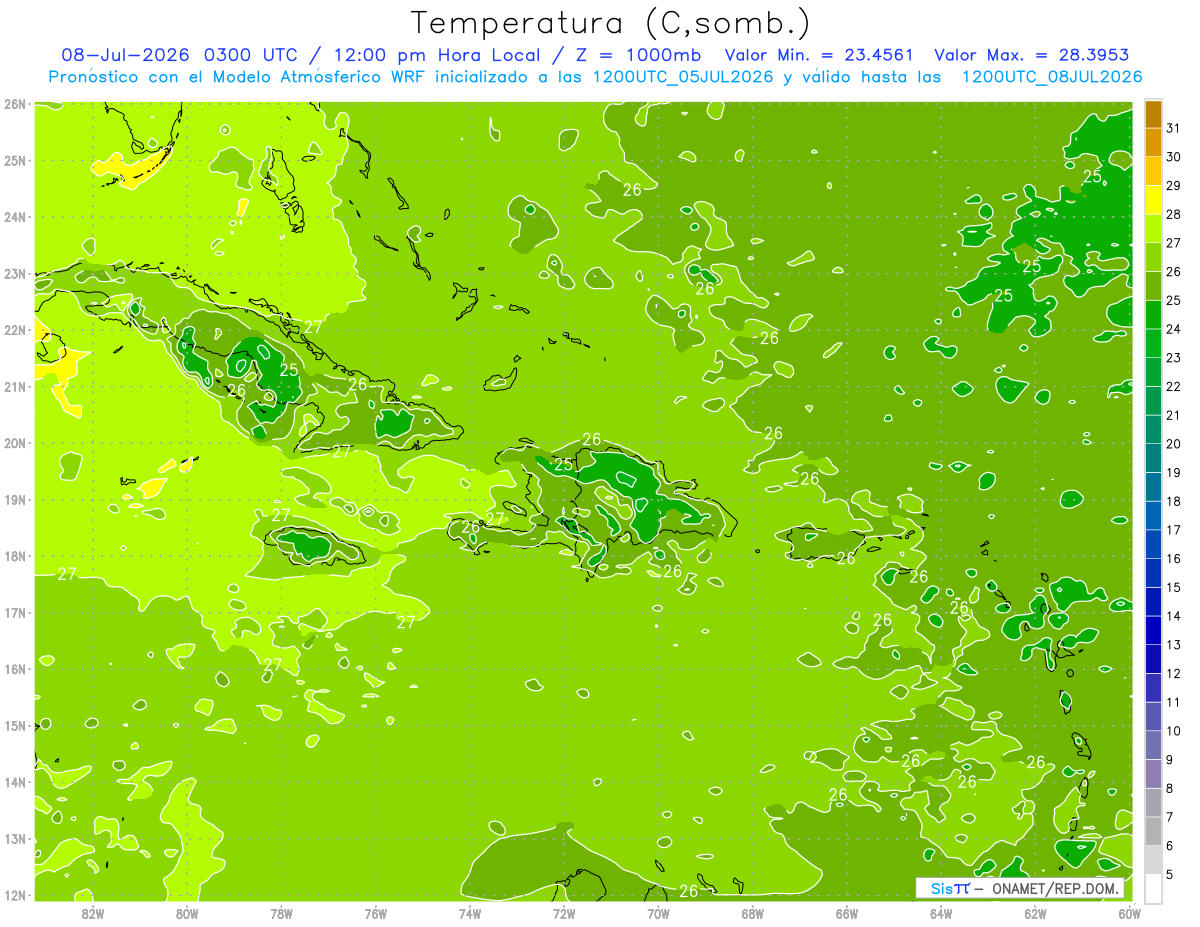Image resolution: width=1200 pixels, height=927 pixels.
Task: Click the 13N latitude axis label
Action: [x=15, y=838]
